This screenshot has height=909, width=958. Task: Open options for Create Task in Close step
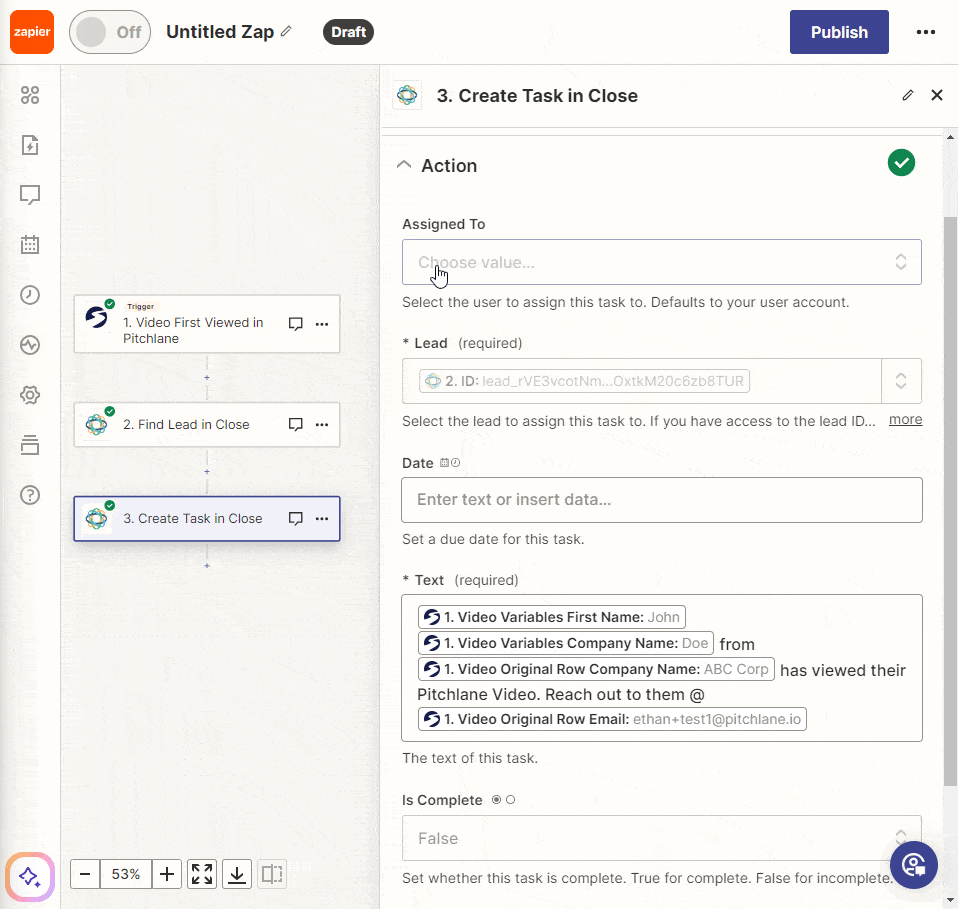[322, 519]
